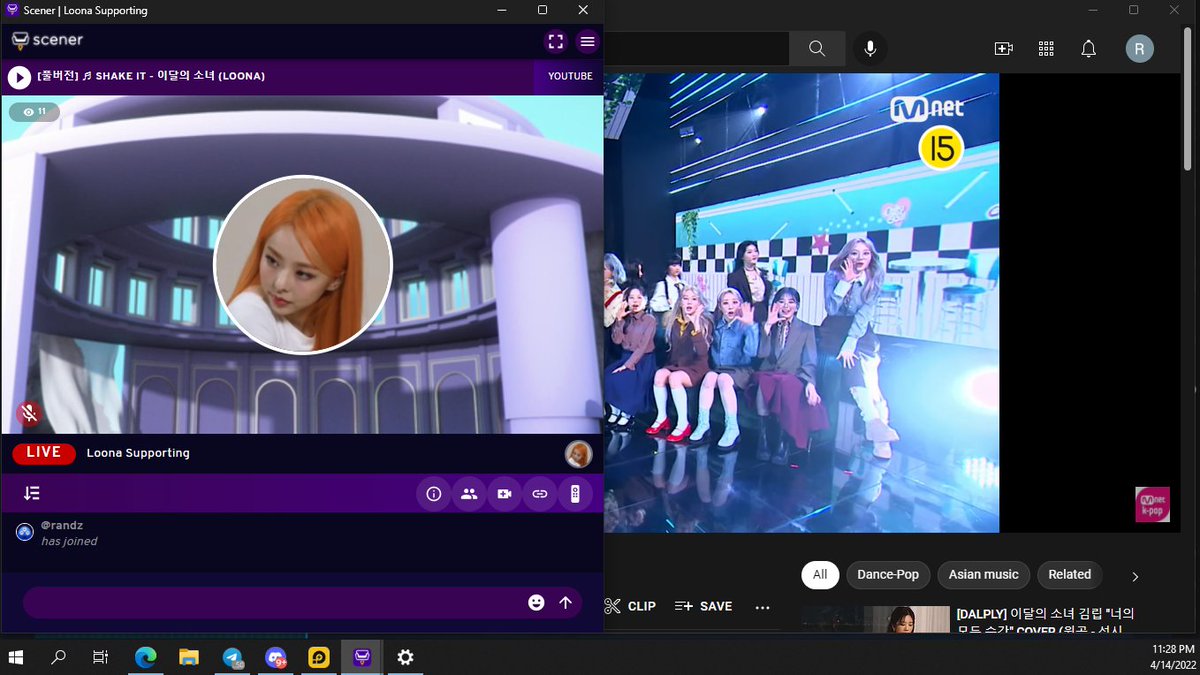Select the Related filter chip
The width and height of the screenshot is (1200, 675).
[1069, 575]
